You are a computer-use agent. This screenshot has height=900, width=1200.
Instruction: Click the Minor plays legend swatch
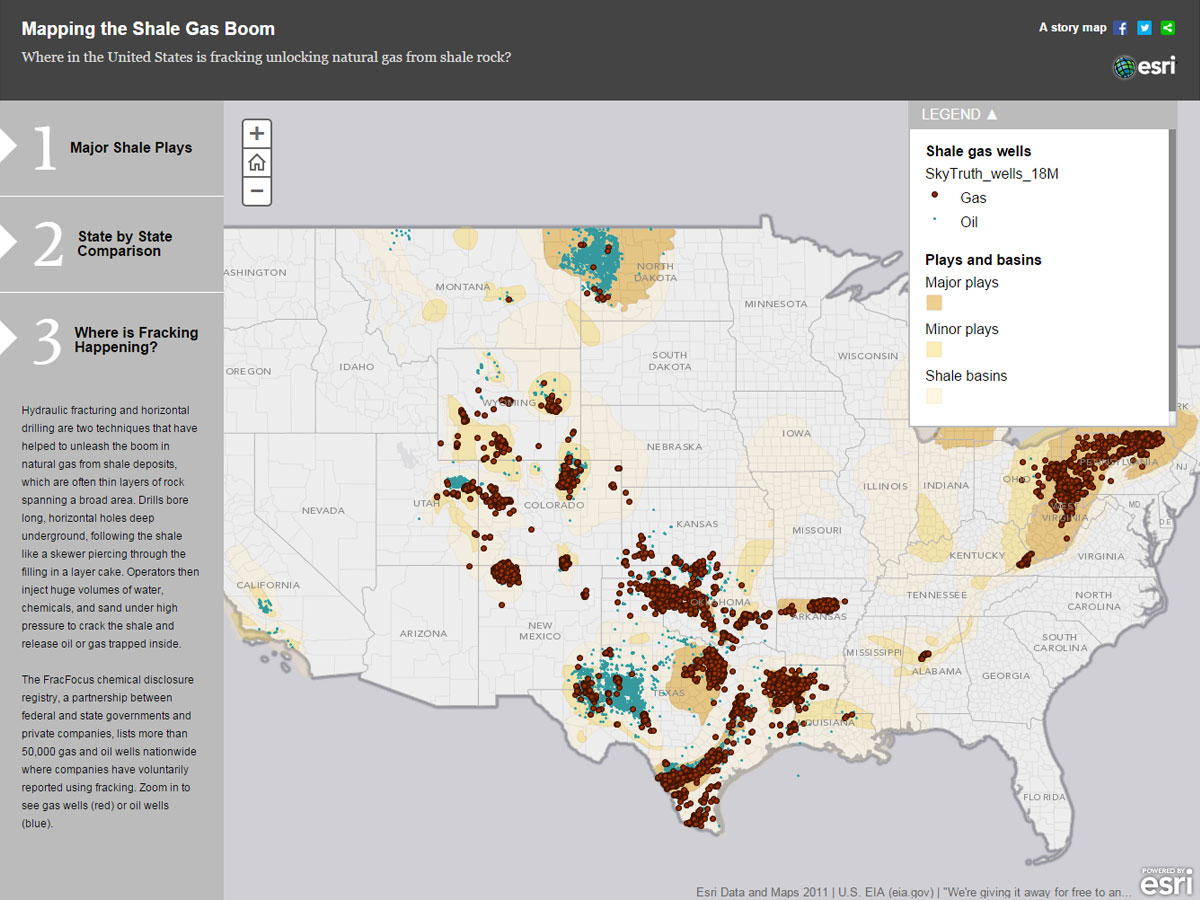[x=934, y=349]
